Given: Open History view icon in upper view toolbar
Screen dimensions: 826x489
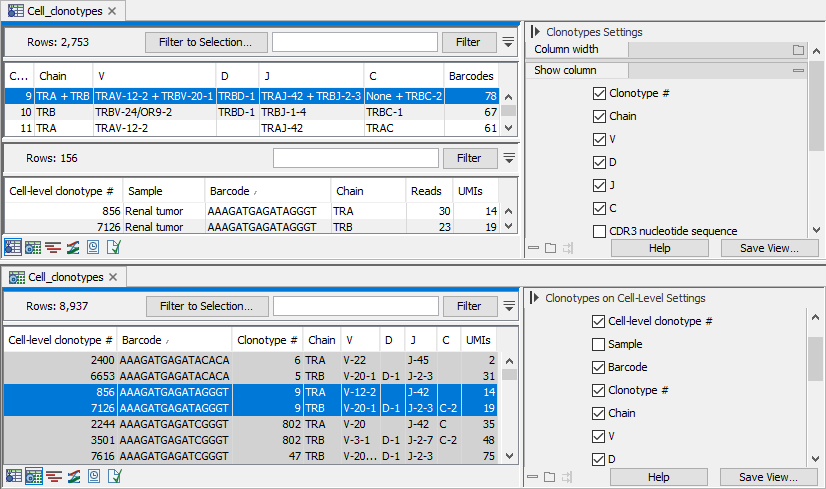Looking at the screenshot, I should coord(92,247).
